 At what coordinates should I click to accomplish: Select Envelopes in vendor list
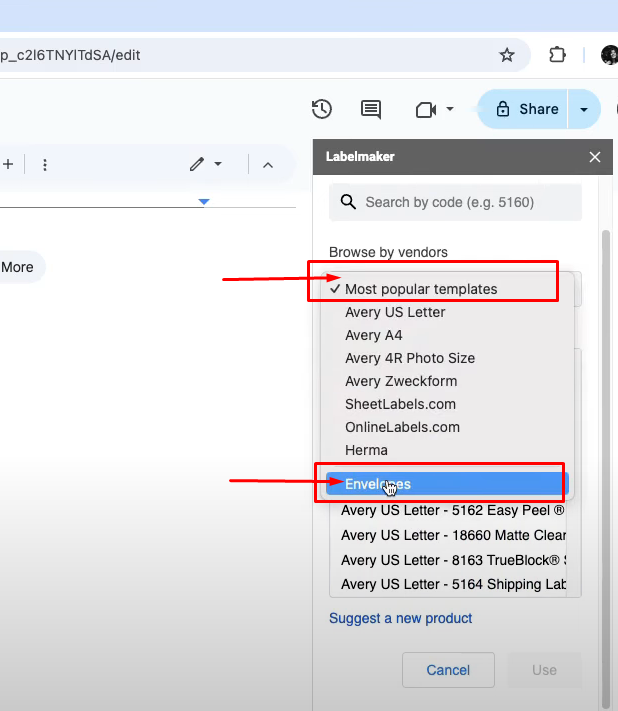pyautogui.click(x=447, y=484)
